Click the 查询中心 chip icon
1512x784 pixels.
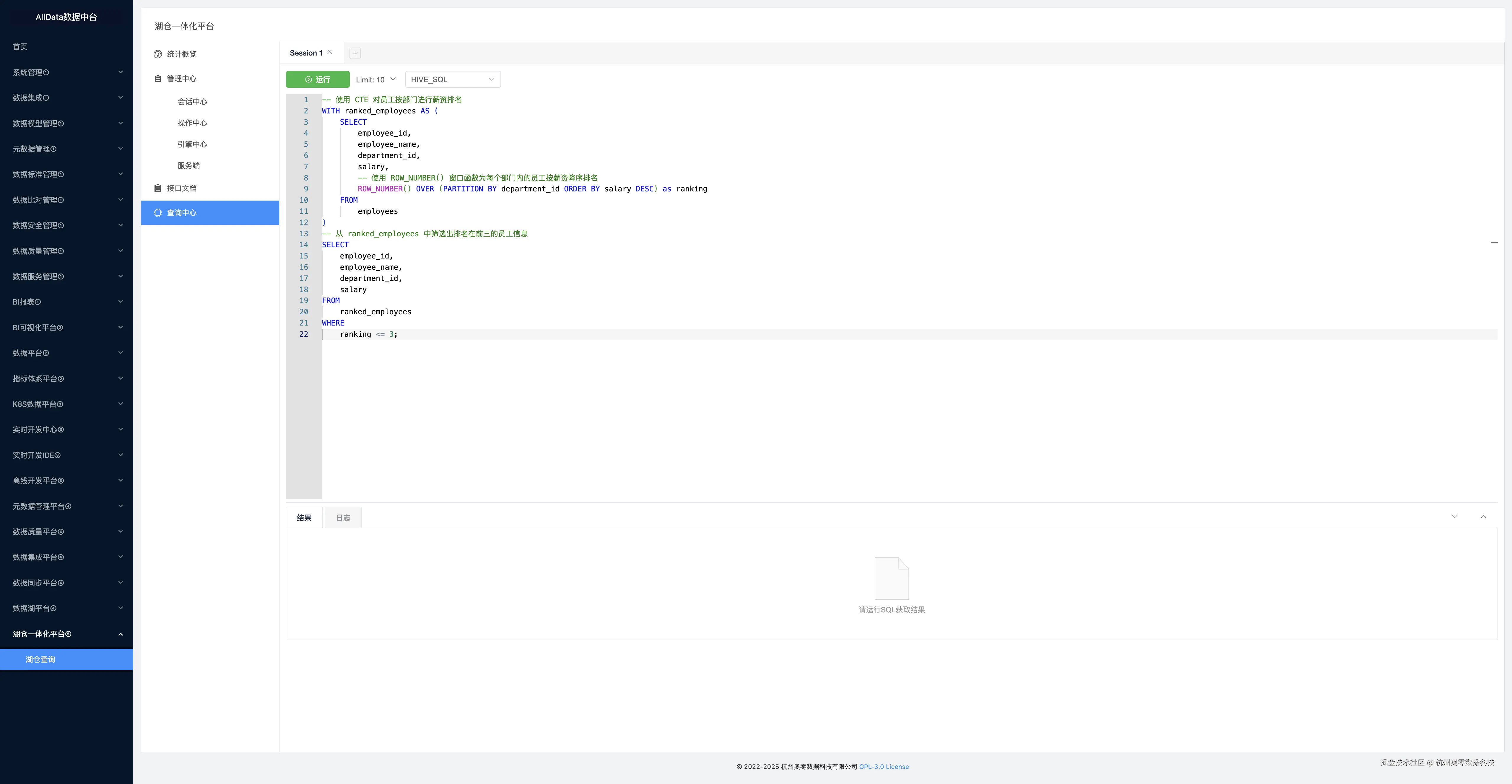[157, 212]
